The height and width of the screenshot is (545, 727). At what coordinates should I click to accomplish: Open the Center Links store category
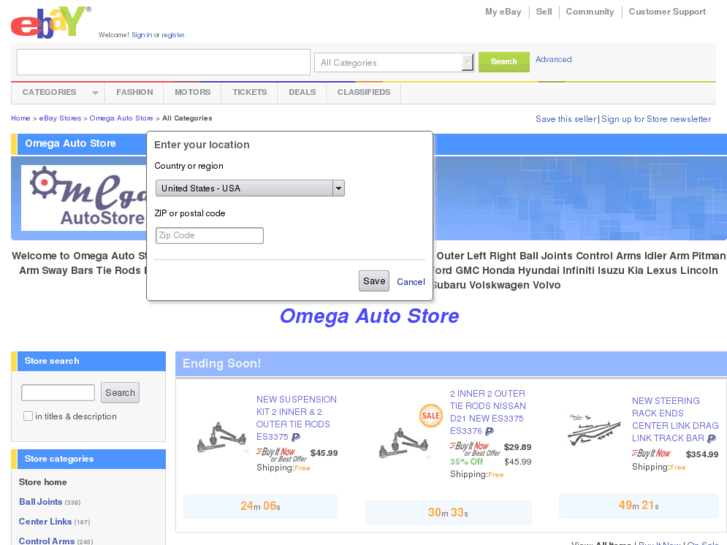45,521
